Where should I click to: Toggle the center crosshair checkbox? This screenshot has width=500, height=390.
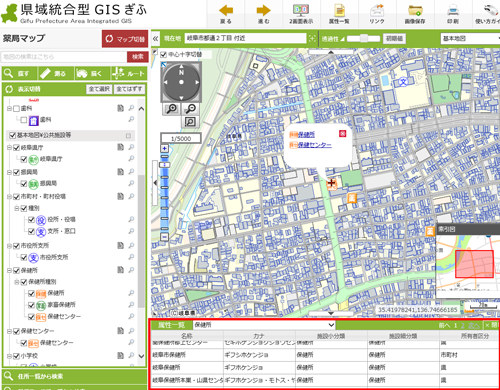tap(163, 54)
